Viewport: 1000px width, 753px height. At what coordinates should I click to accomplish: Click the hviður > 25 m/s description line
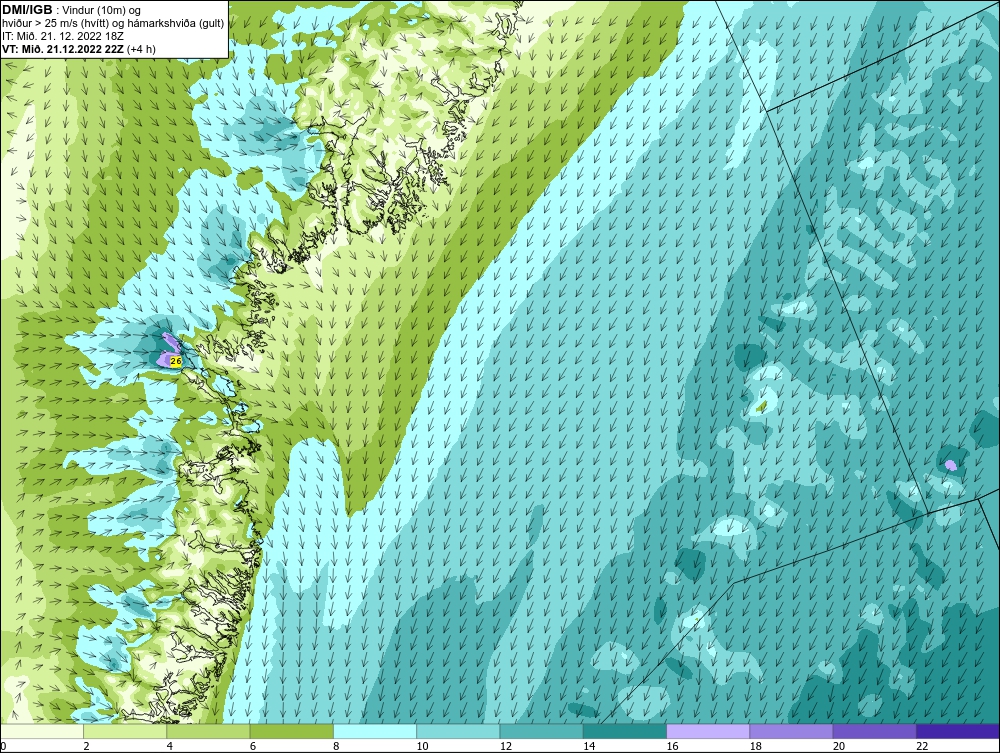point(113,24)
